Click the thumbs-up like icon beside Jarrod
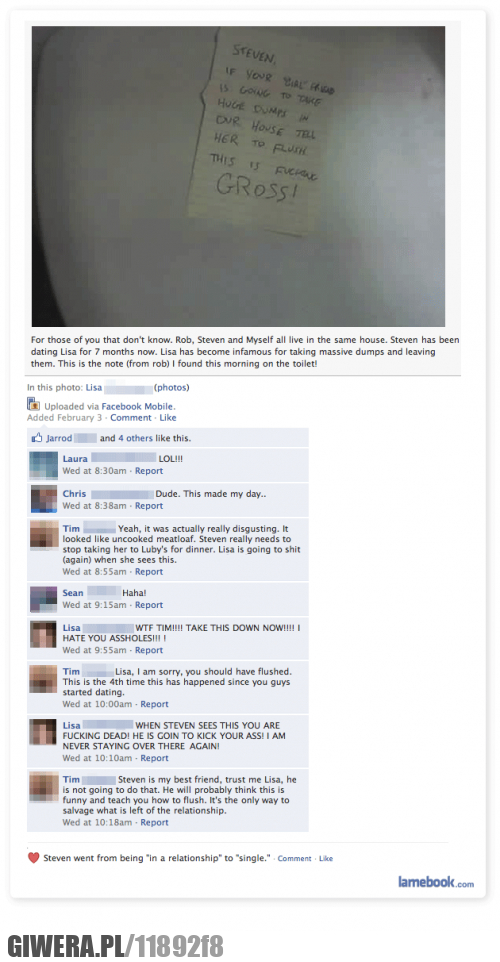The width and height of the screenshot is (500, 962). (x=37, y=438)
